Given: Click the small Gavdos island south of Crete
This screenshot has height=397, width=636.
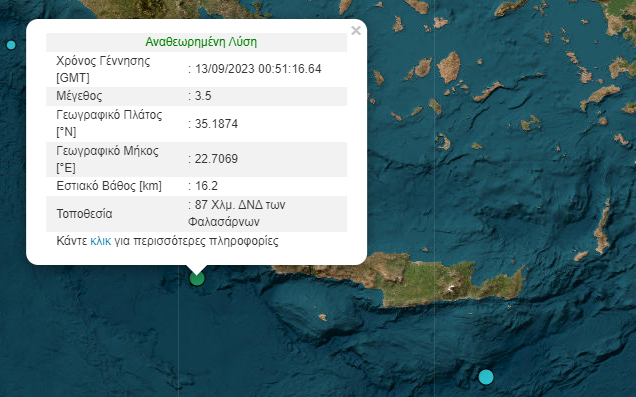Looking at the screenshot, I should (323, 317).
